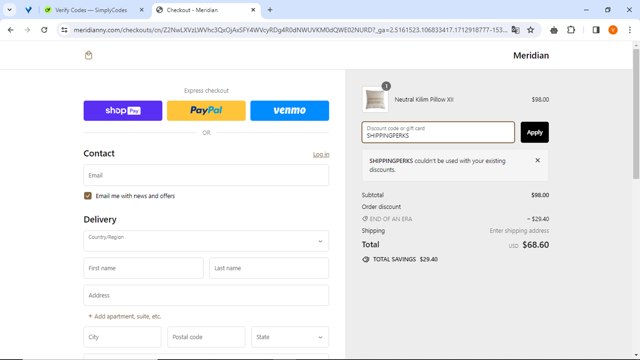Expand the Country/Region dropdown
The height and width of the screenshot is (360, 640).
coord(206,241)
